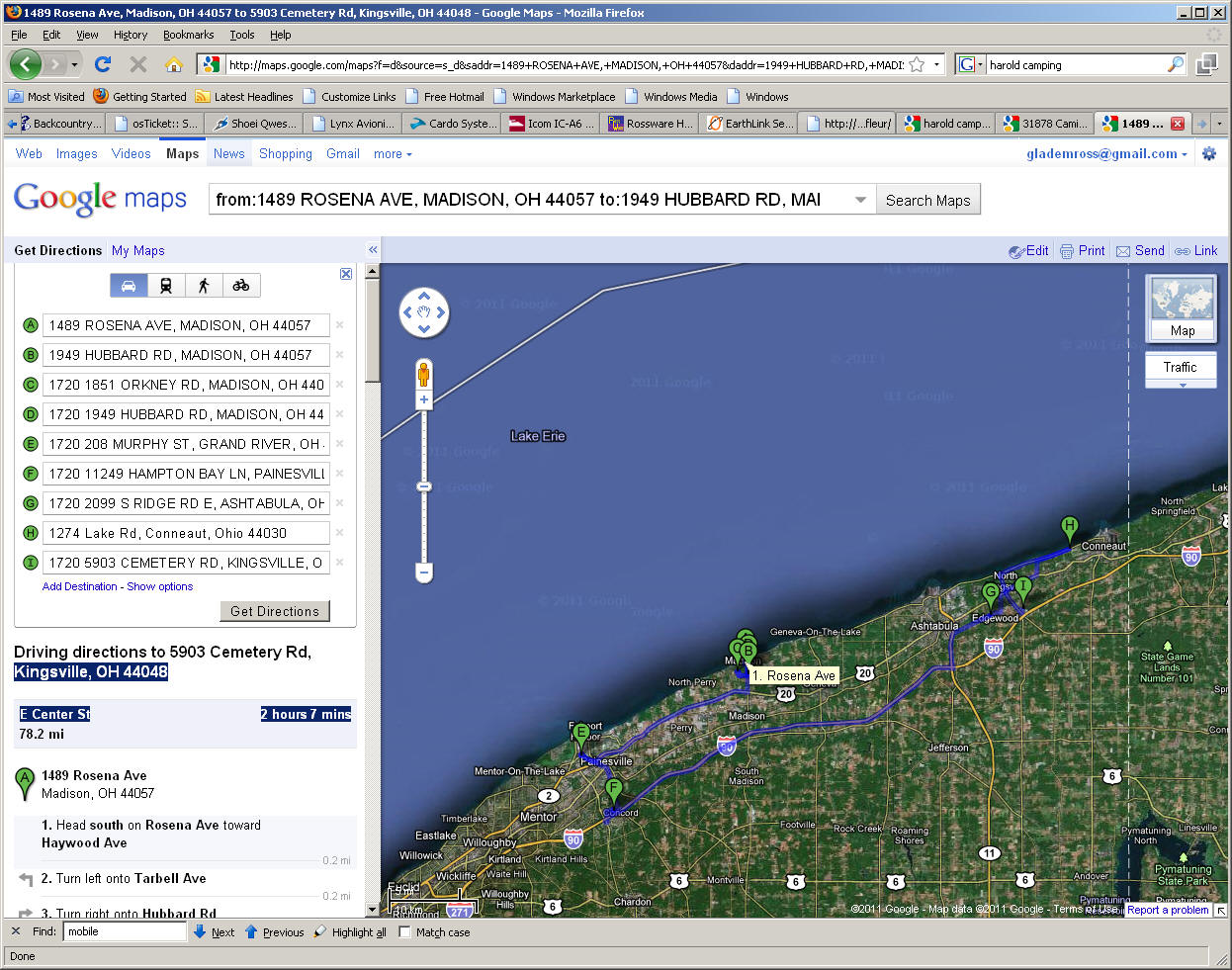Viewport: 1232px width, 970px height.
Task: Select the walking travel mode
Action: pyautogui.click(x=204, y=286)
